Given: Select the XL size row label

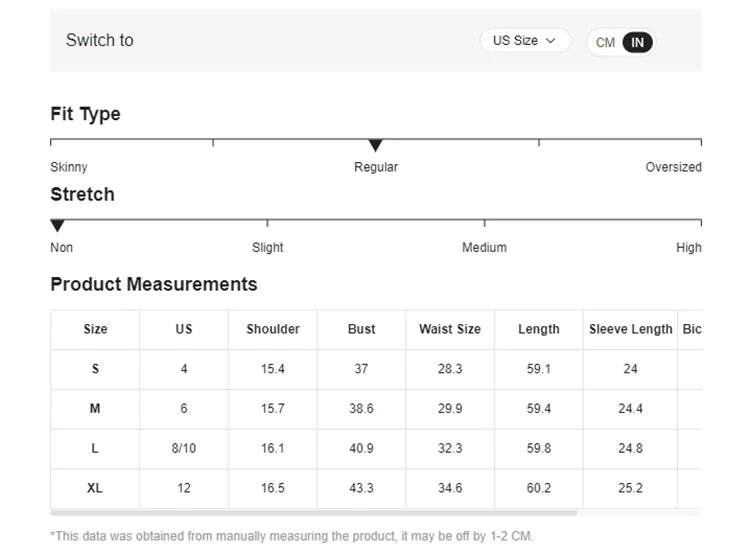Looking at the screenshot, I should (95, 488).
